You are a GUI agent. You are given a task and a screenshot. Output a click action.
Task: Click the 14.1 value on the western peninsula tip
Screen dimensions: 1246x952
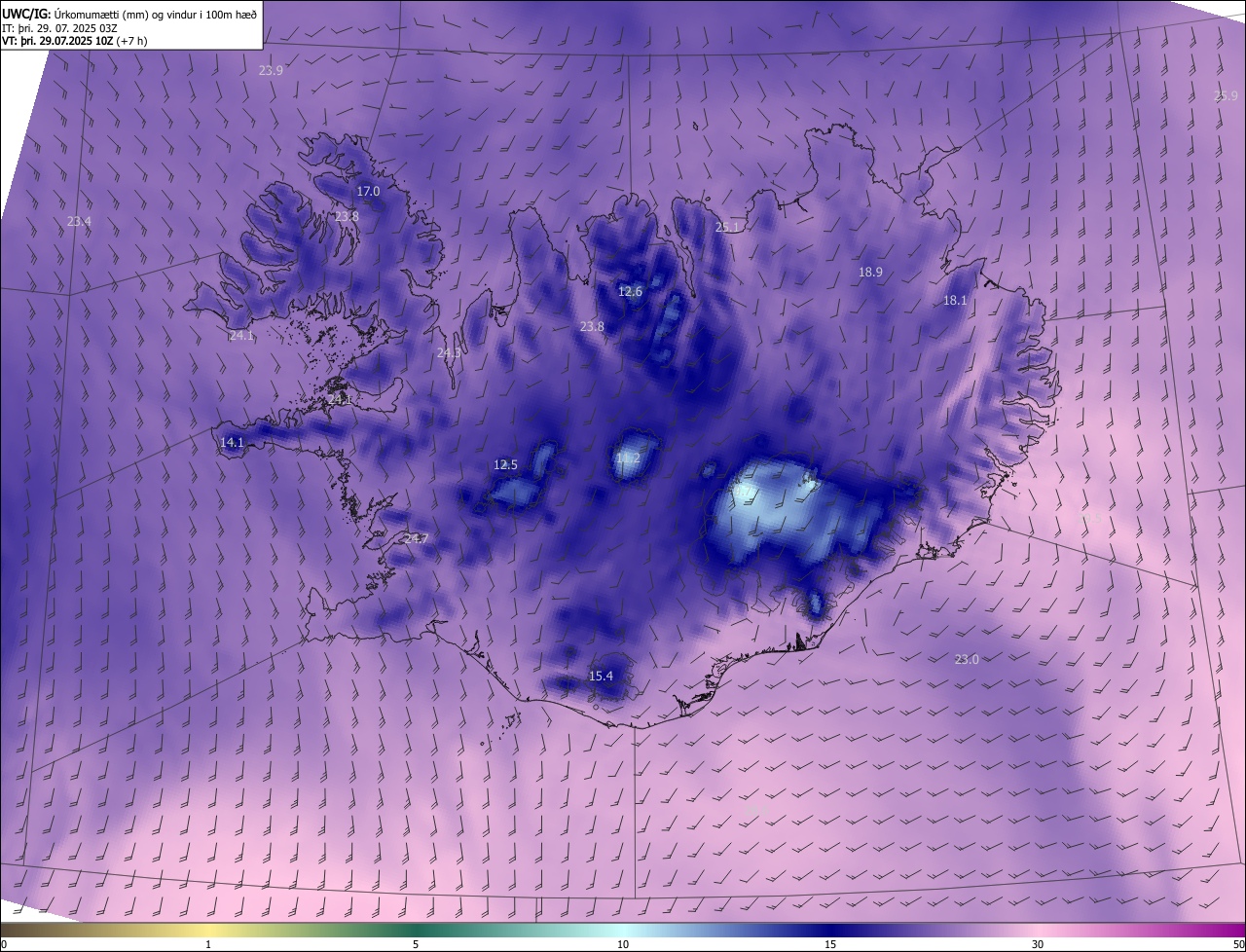click(232, 442)
